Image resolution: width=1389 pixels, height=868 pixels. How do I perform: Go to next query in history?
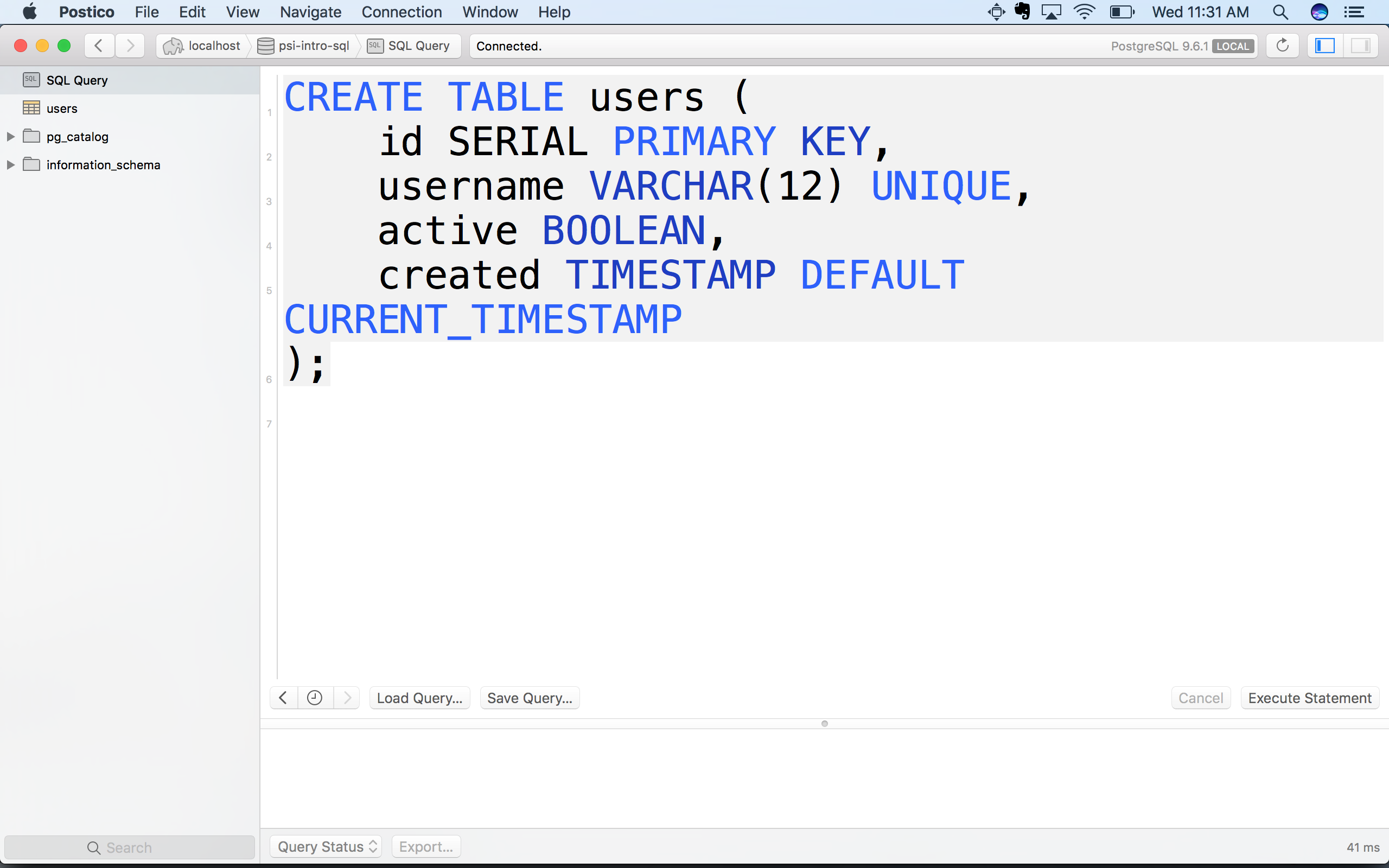pyautogui.click(x=347, y=698)
